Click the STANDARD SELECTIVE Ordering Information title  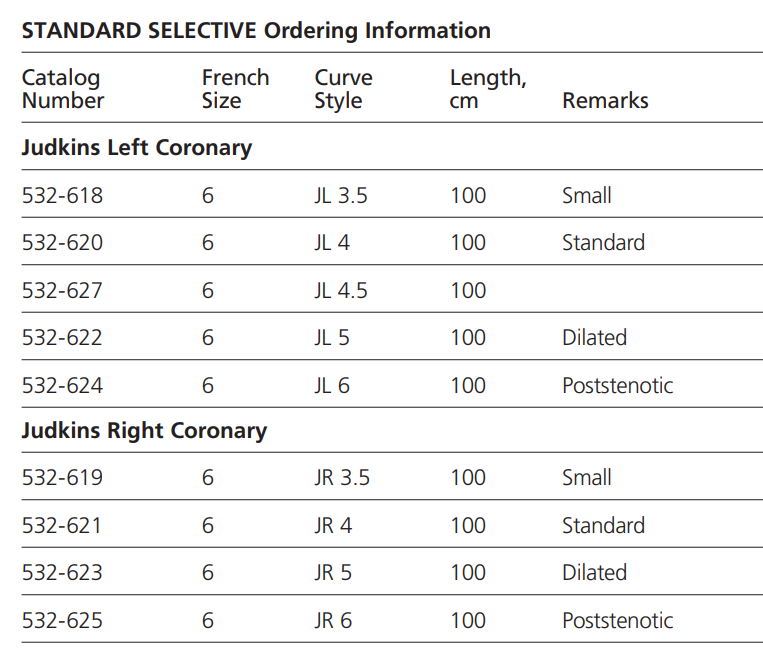click(x=256, y=30)
